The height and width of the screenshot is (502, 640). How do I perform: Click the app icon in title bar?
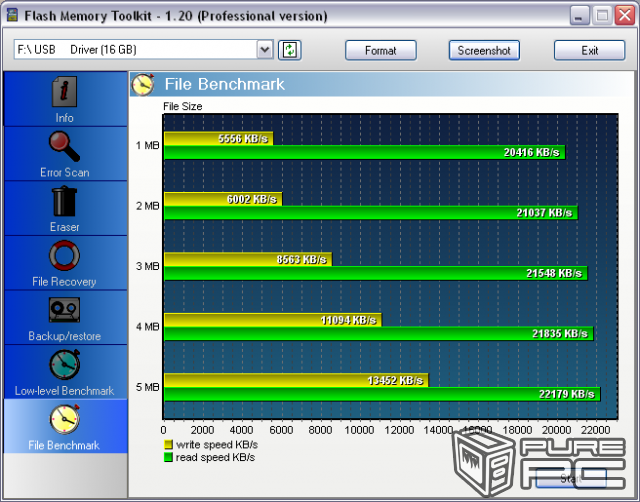point(12,16)
